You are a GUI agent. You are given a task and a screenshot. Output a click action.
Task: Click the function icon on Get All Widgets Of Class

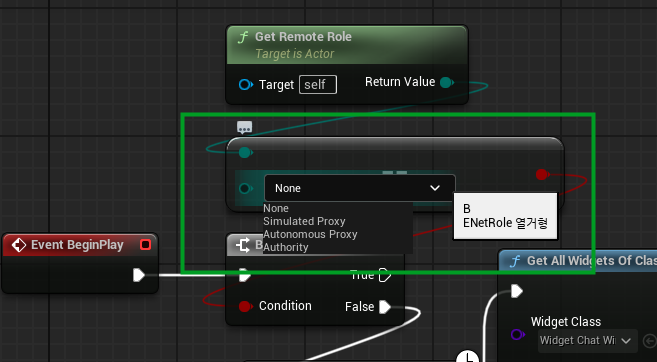(515, 261)
